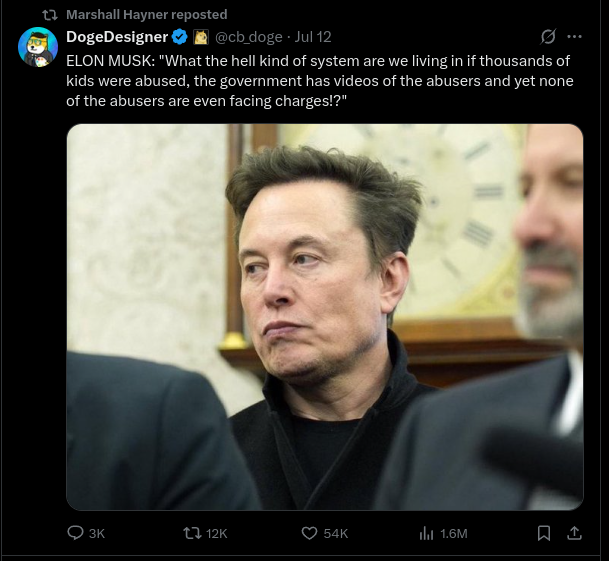Viewport: 609px width, 561px height.
Task: Click the Jul 12 timestamp
Action: (x=313, y=37)
